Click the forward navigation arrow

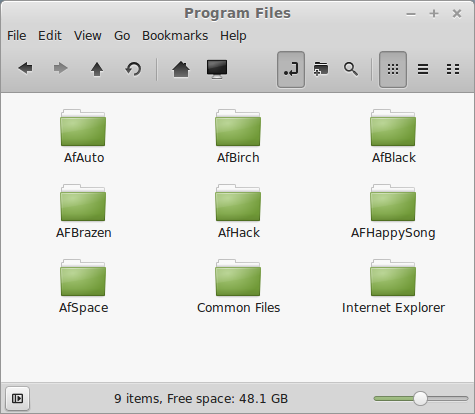tap(61, 69)
